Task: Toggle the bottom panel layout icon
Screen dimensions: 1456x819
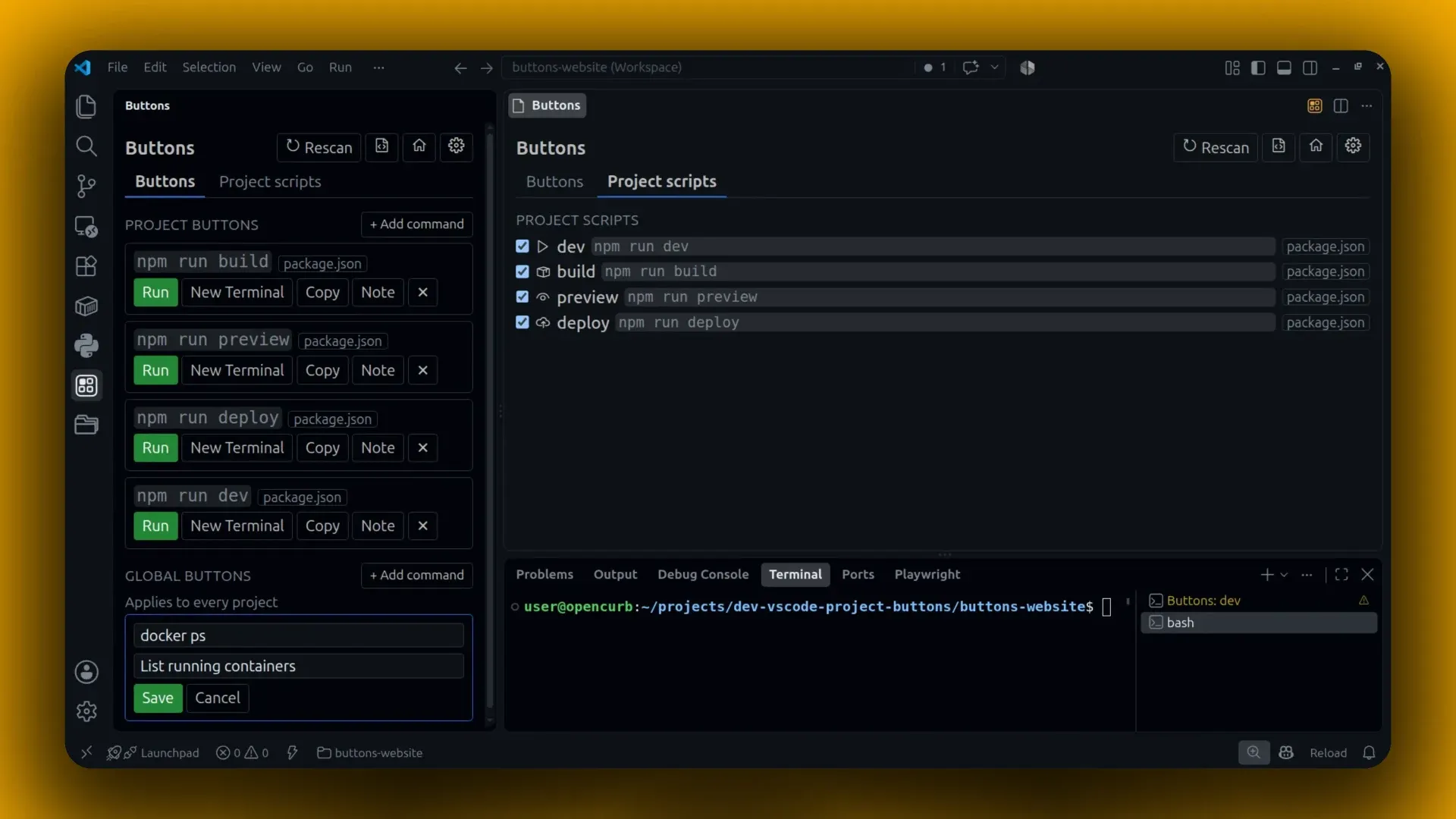Action: tap(1284, 68)
